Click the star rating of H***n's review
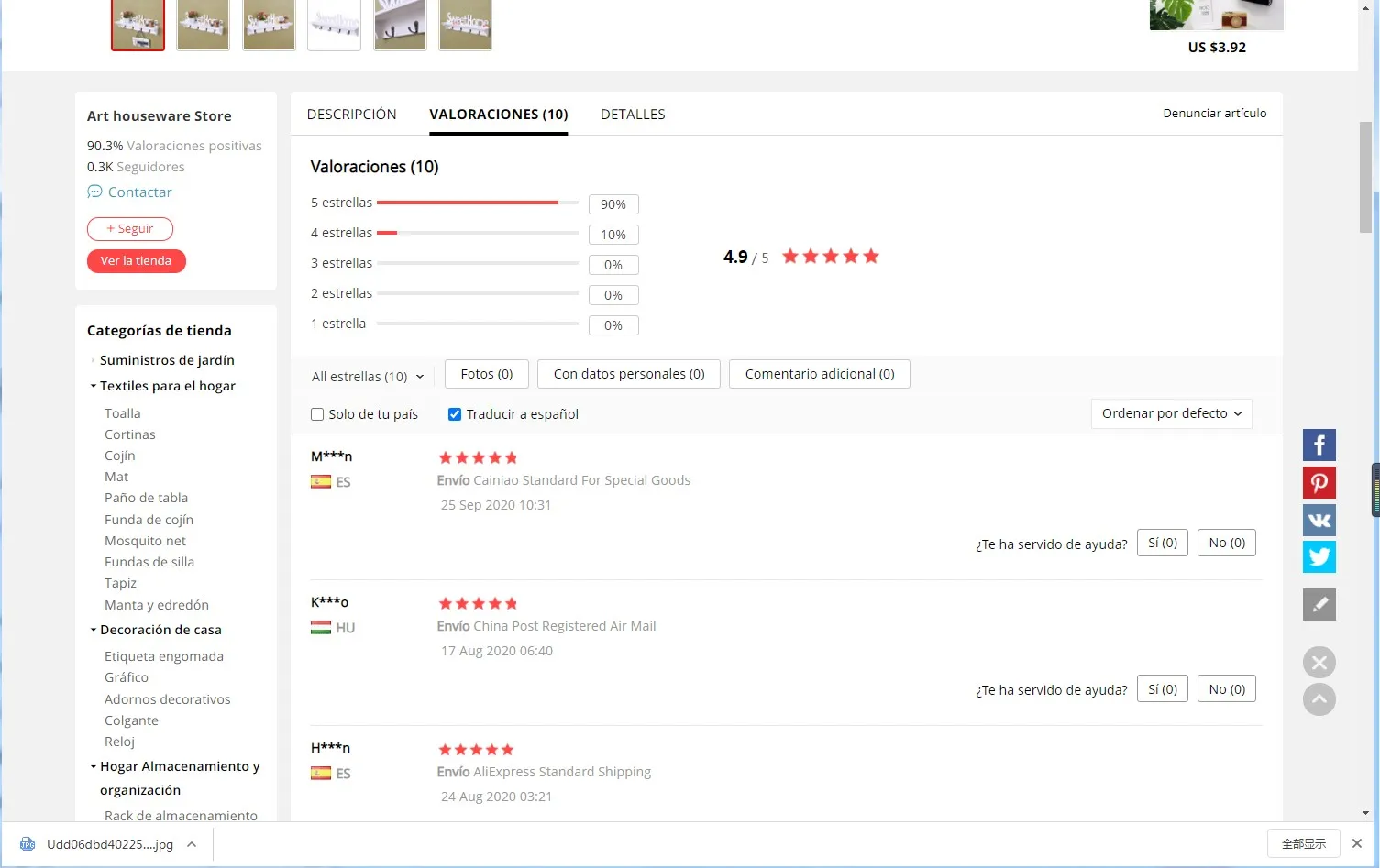Image resolution: width=1380 pixels, height=868 pixels. pos(476,749)
